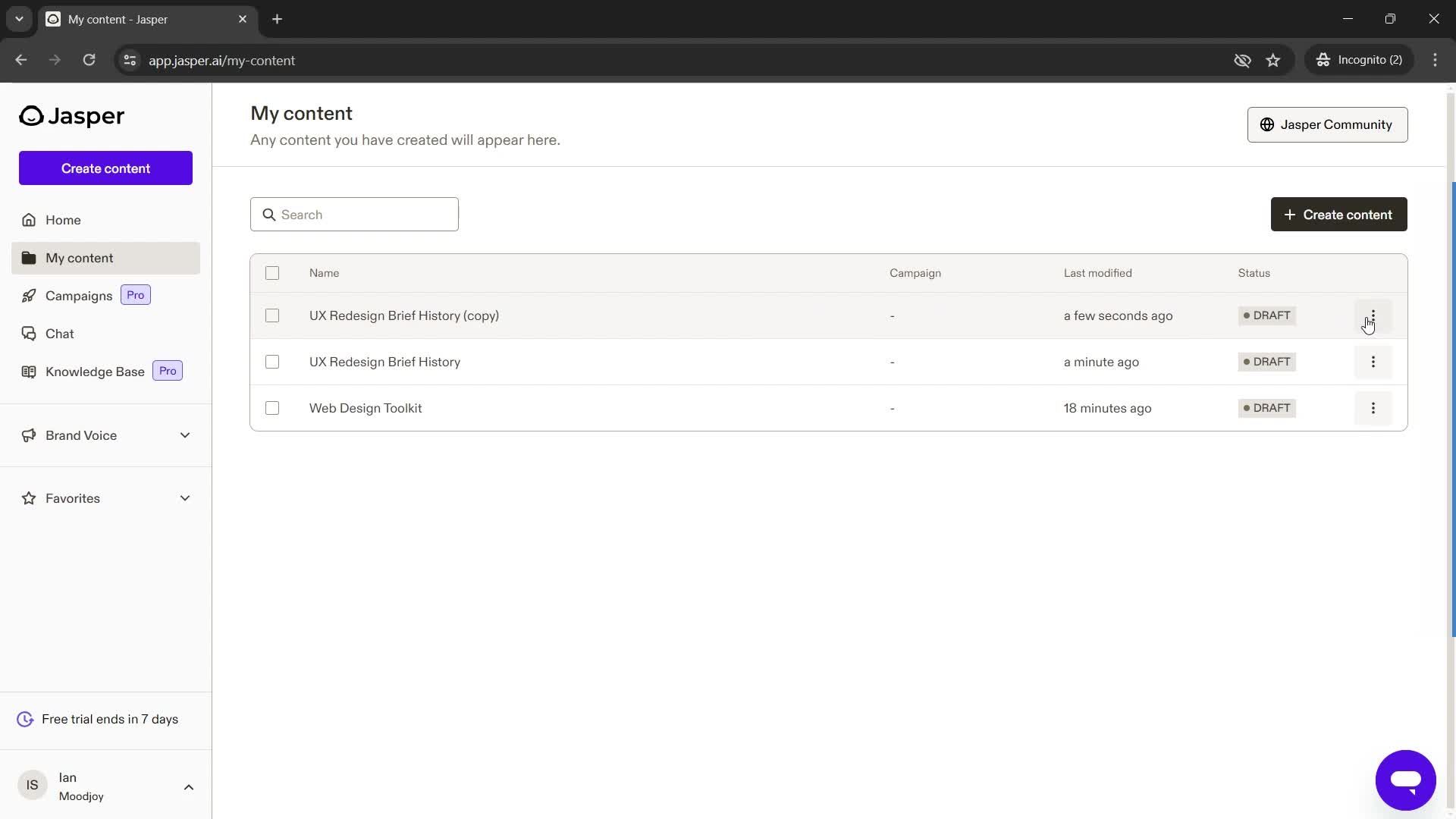Viewport: 1456px width, 819px height.
Task: Click the three-dot menu for UX Redesign Brief History copy
Action: [1373, 315]
